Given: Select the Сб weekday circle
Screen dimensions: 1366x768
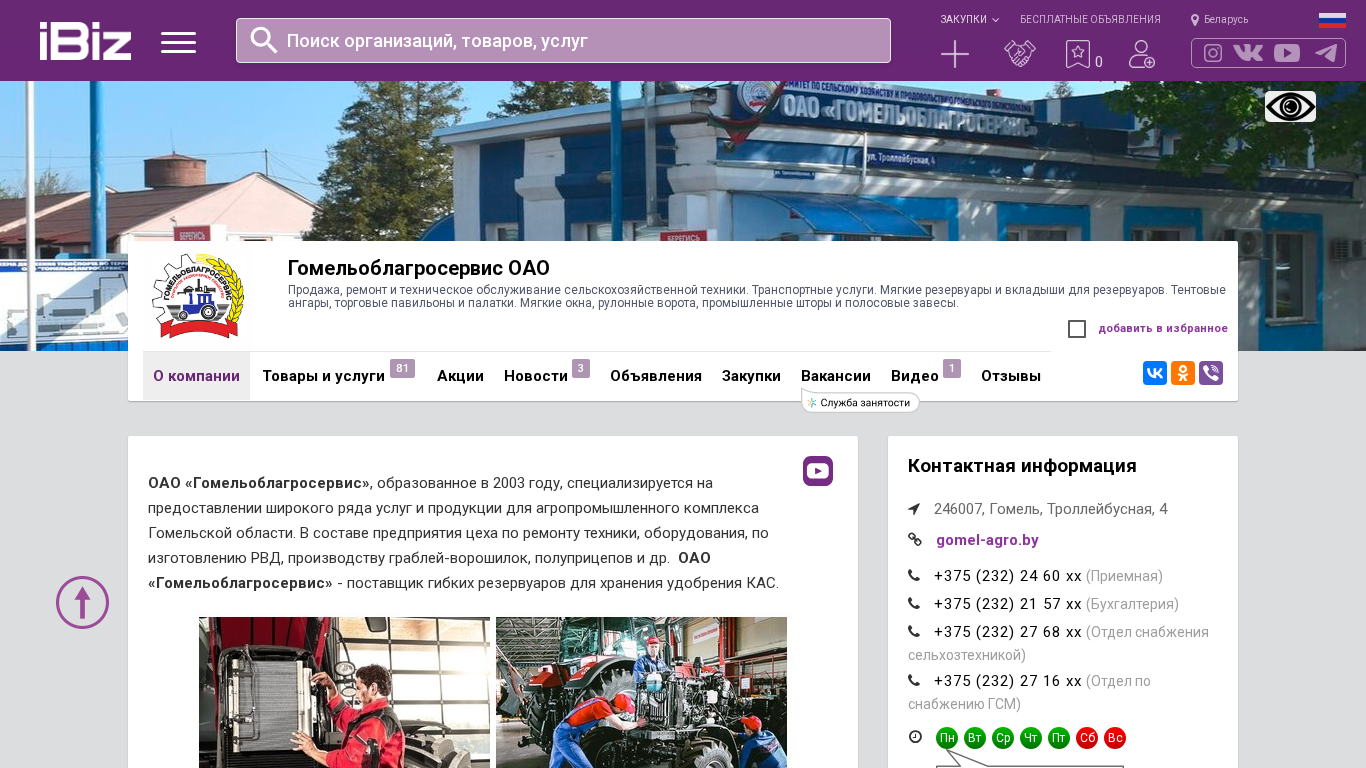Looking at the screenshot, I should pos(1087,738).
